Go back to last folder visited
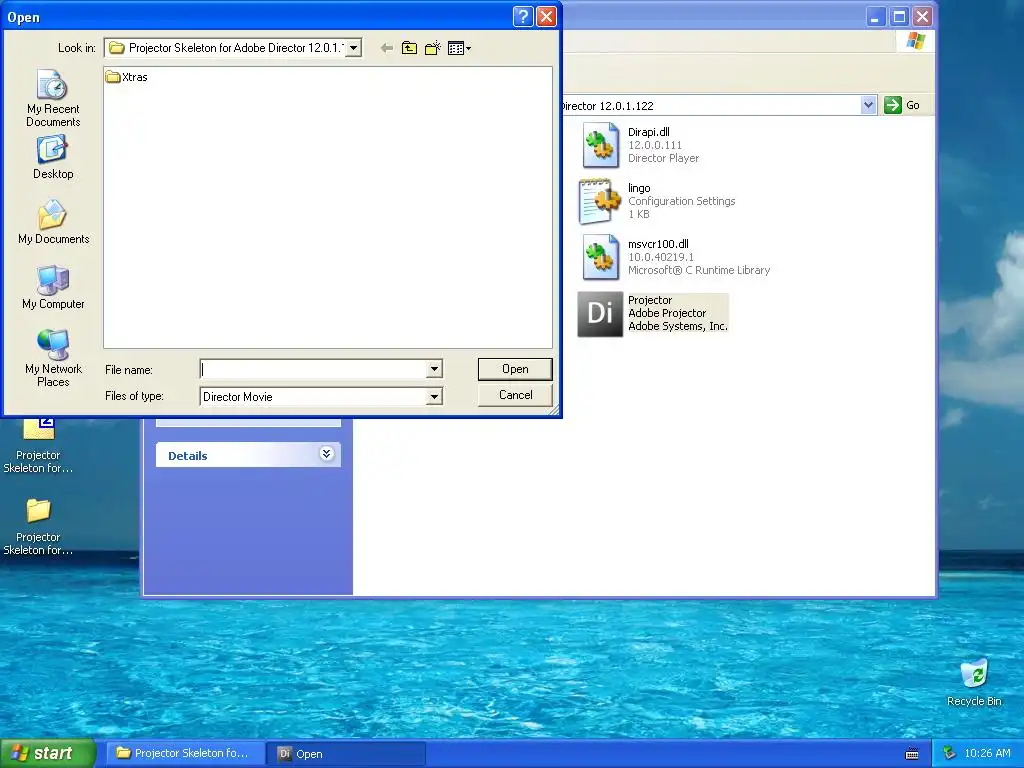This screenshot has height=768, width=1024. point(387,48)
